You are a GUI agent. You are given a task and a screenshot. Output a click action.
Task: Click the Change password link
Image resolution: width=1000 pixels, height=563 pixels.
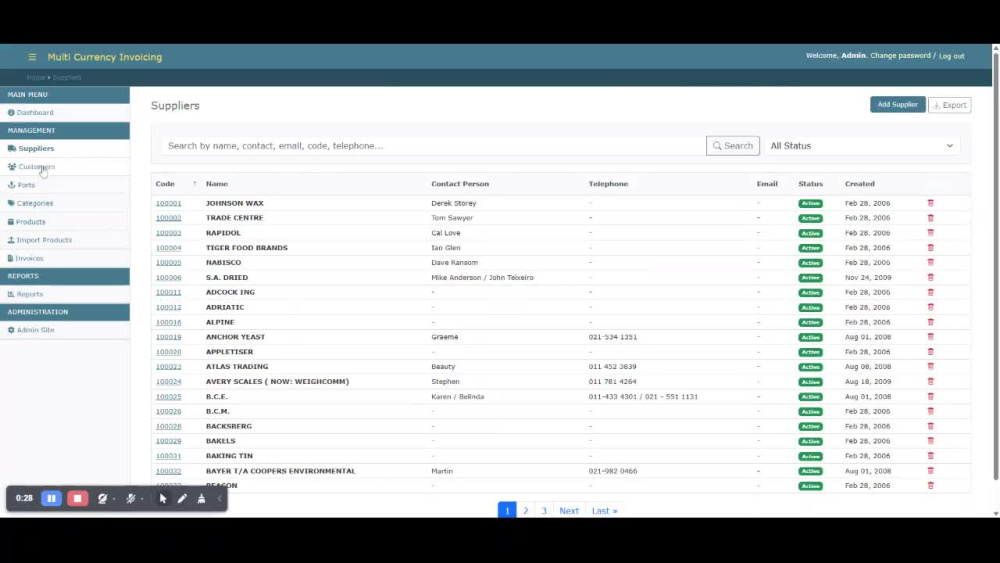pyautogui.click(x=900, y=55)
